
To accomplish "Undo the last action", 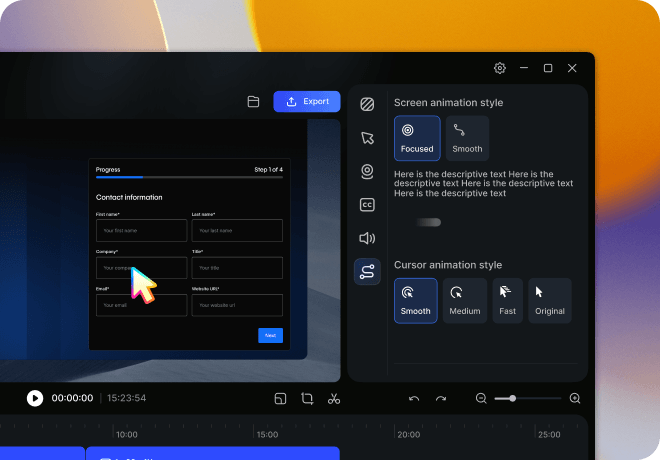I will pos(414,398).
